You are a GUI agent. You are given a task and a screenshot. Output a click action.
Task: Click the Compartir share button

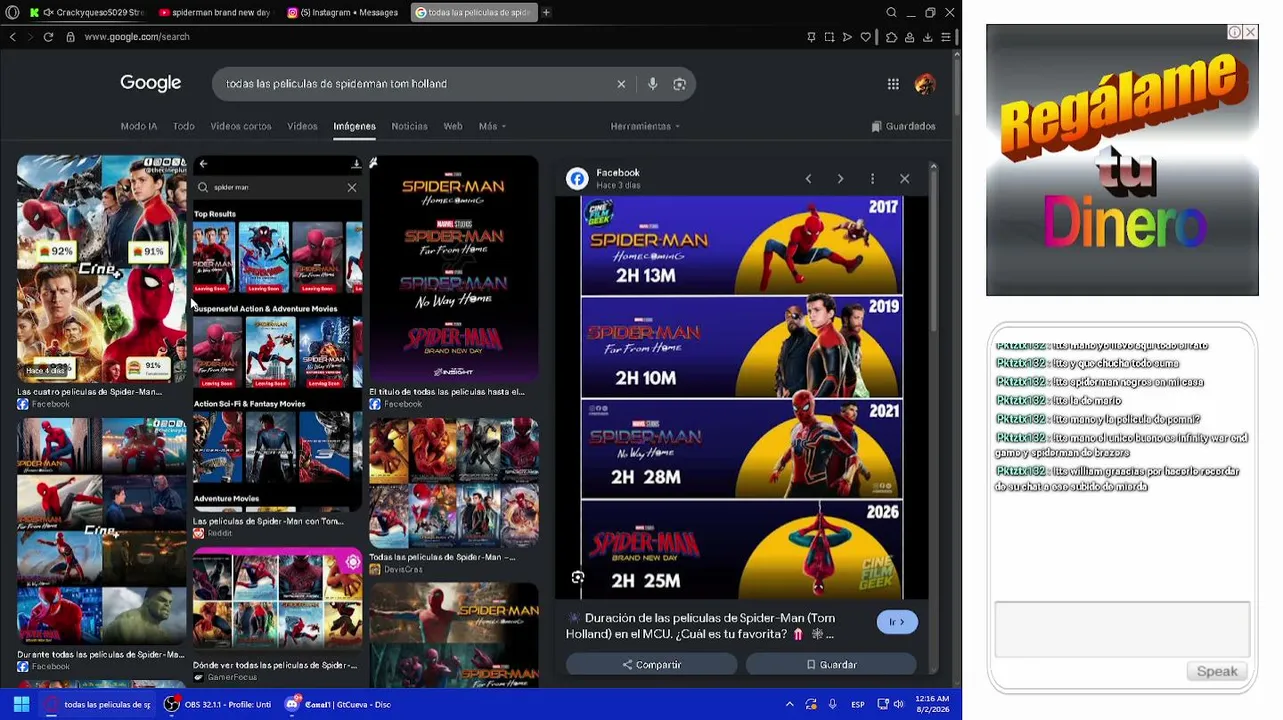pyautogui.click(x=652, y=665)
